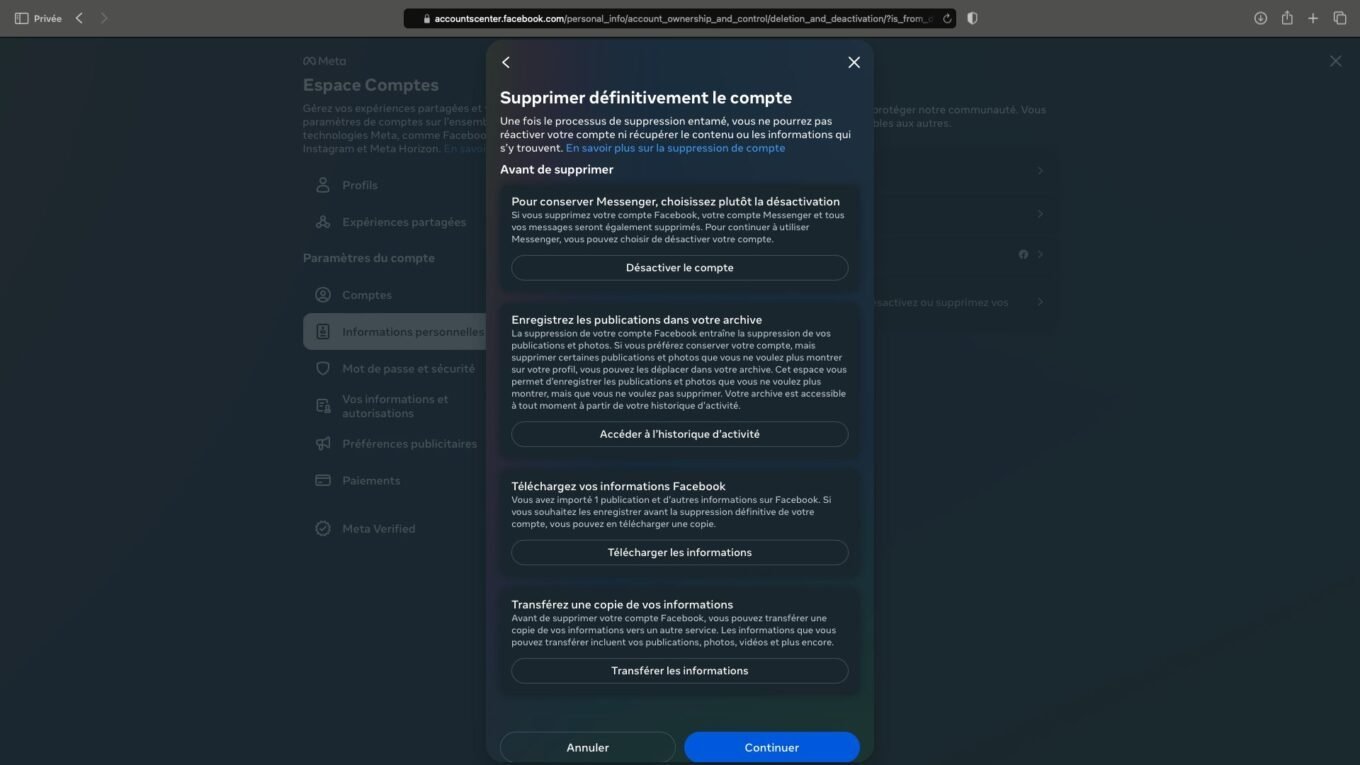Open Paiements in the sidebar
1360x765 pixels.
(x=395, y=481)
